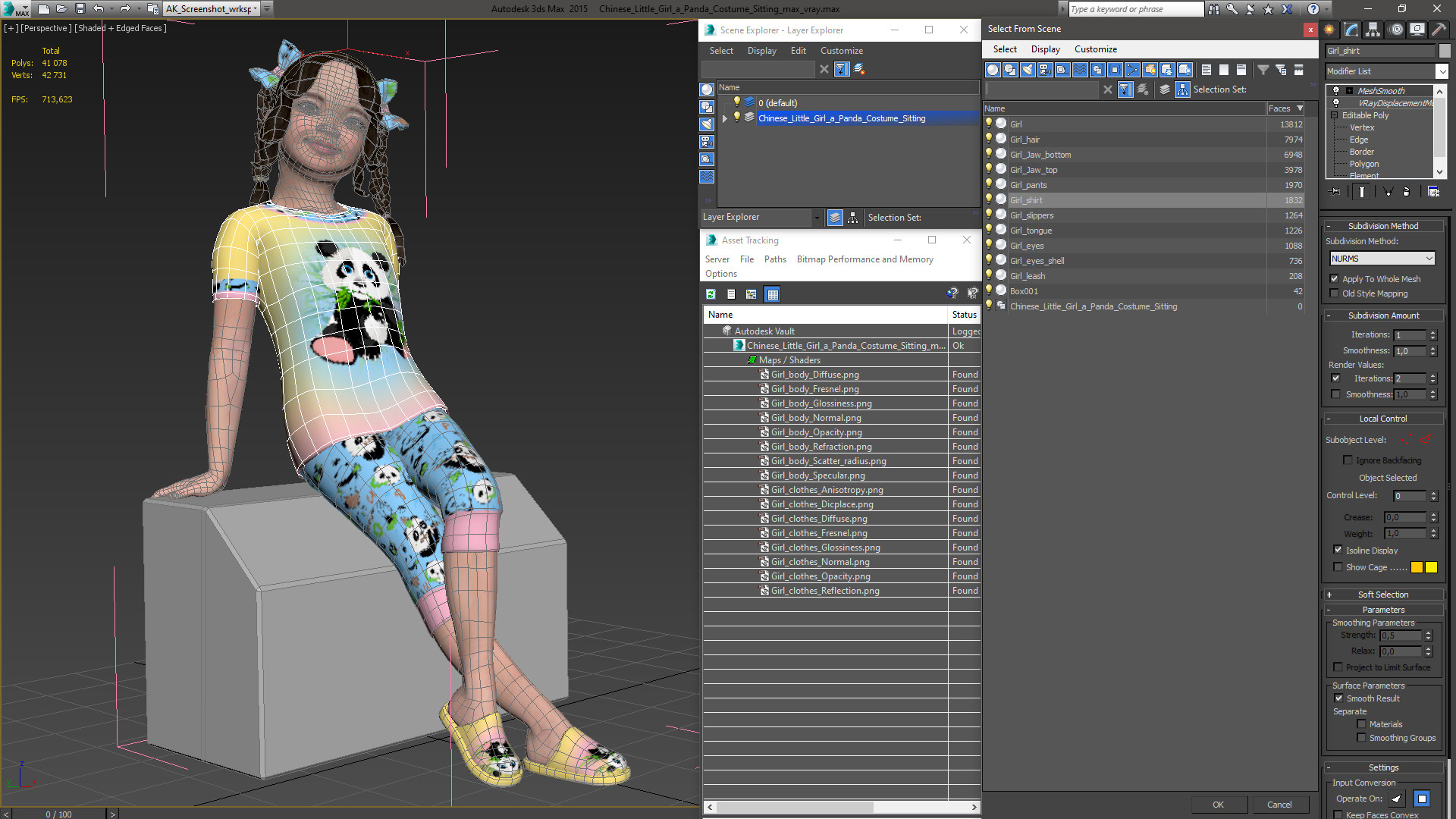Enable Old Style Mapping checkbox

coord(1335,293)
